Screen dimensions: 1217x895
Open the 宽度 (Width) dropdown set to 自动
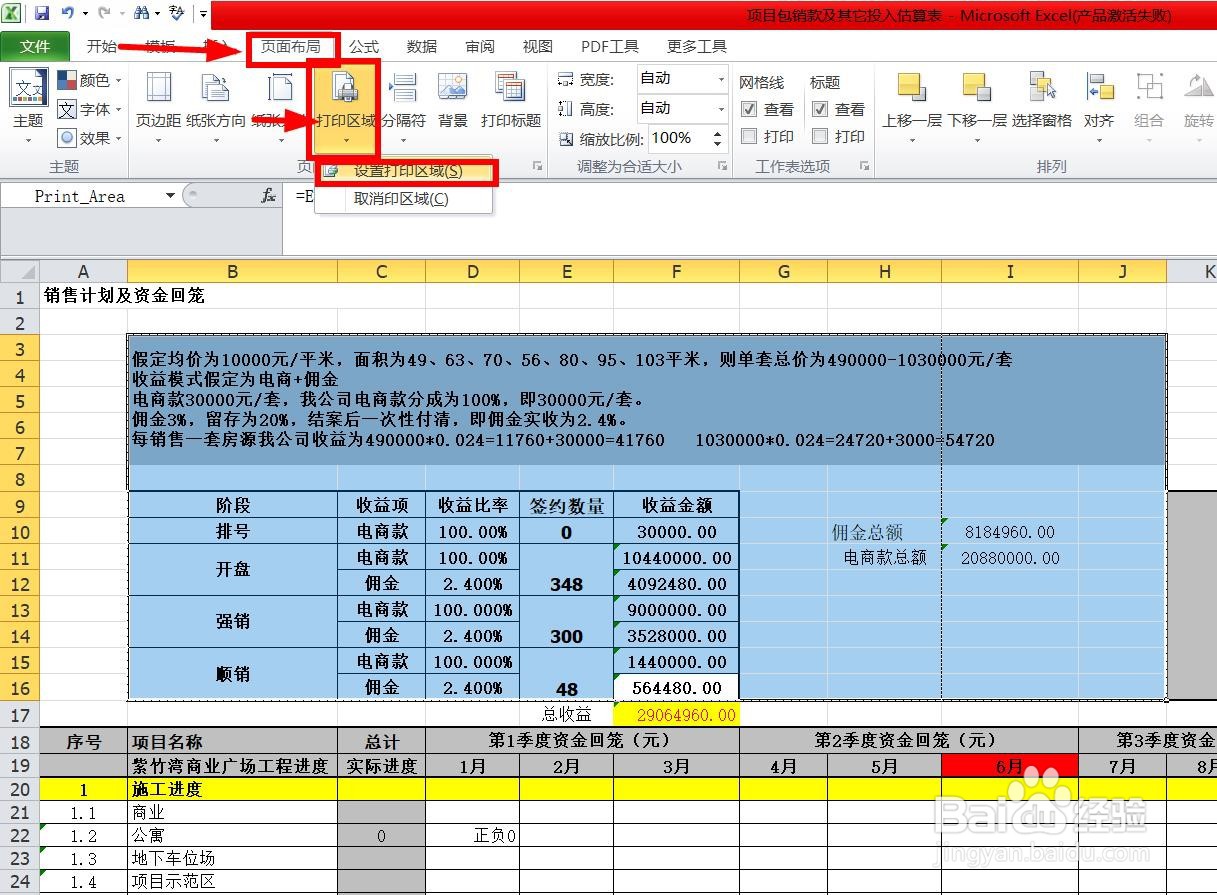click(719, 79)
